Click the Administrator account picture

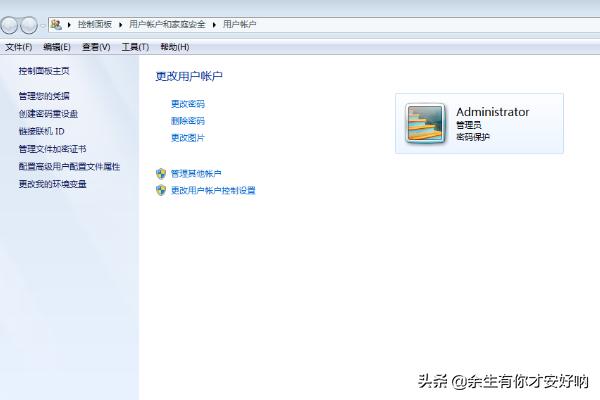(426, 124)
